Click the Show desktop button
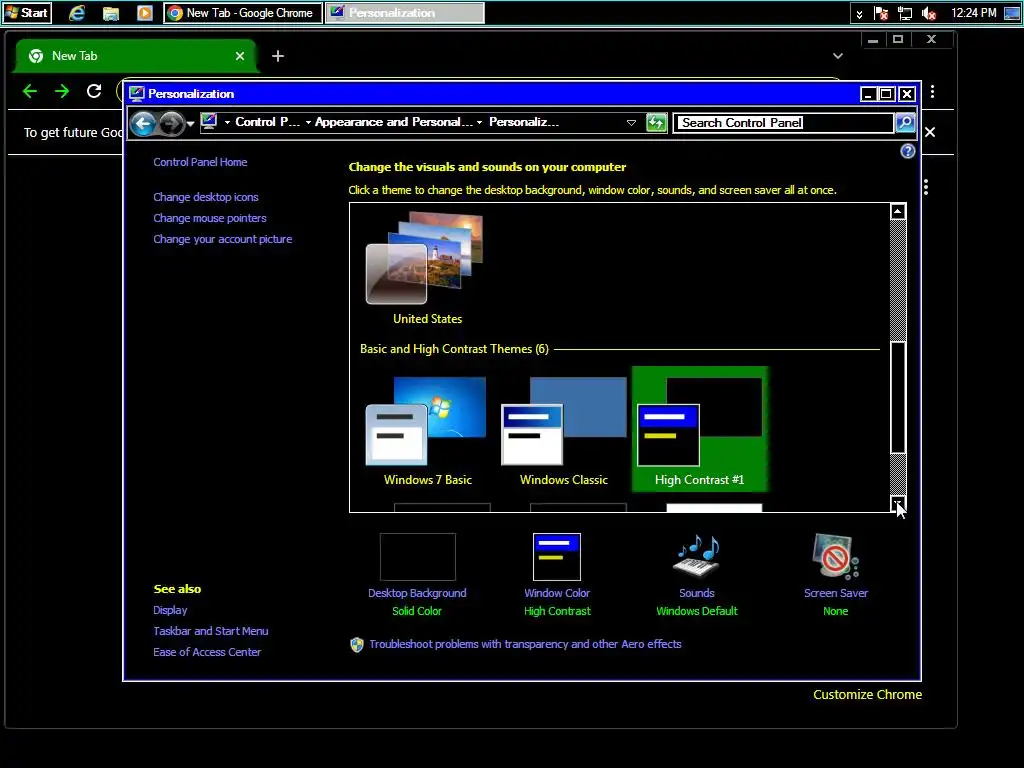Viewport: 1024px width, 768px height. (1012, 13)
